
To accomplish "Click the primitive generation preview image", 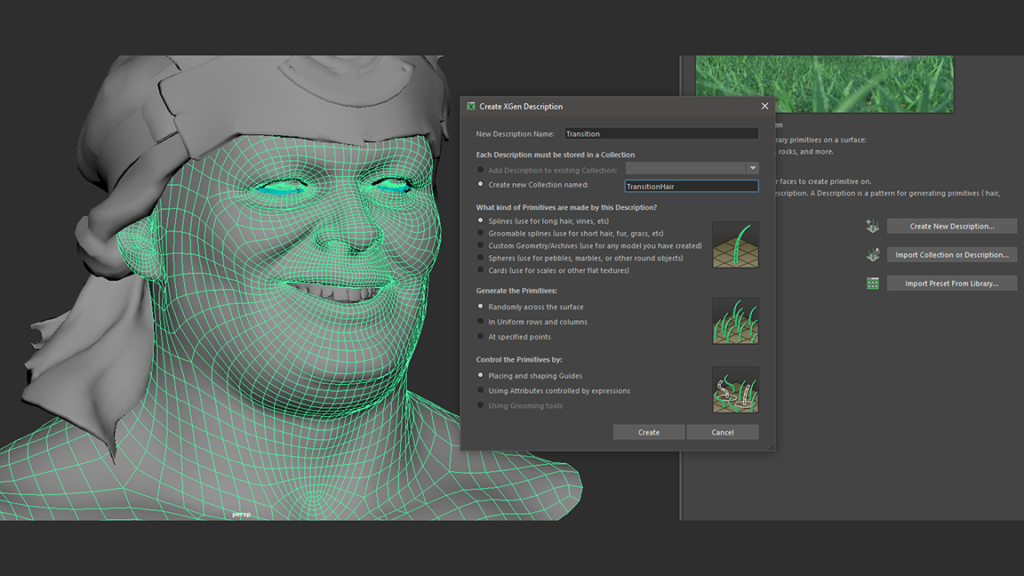I will point(735,321).
